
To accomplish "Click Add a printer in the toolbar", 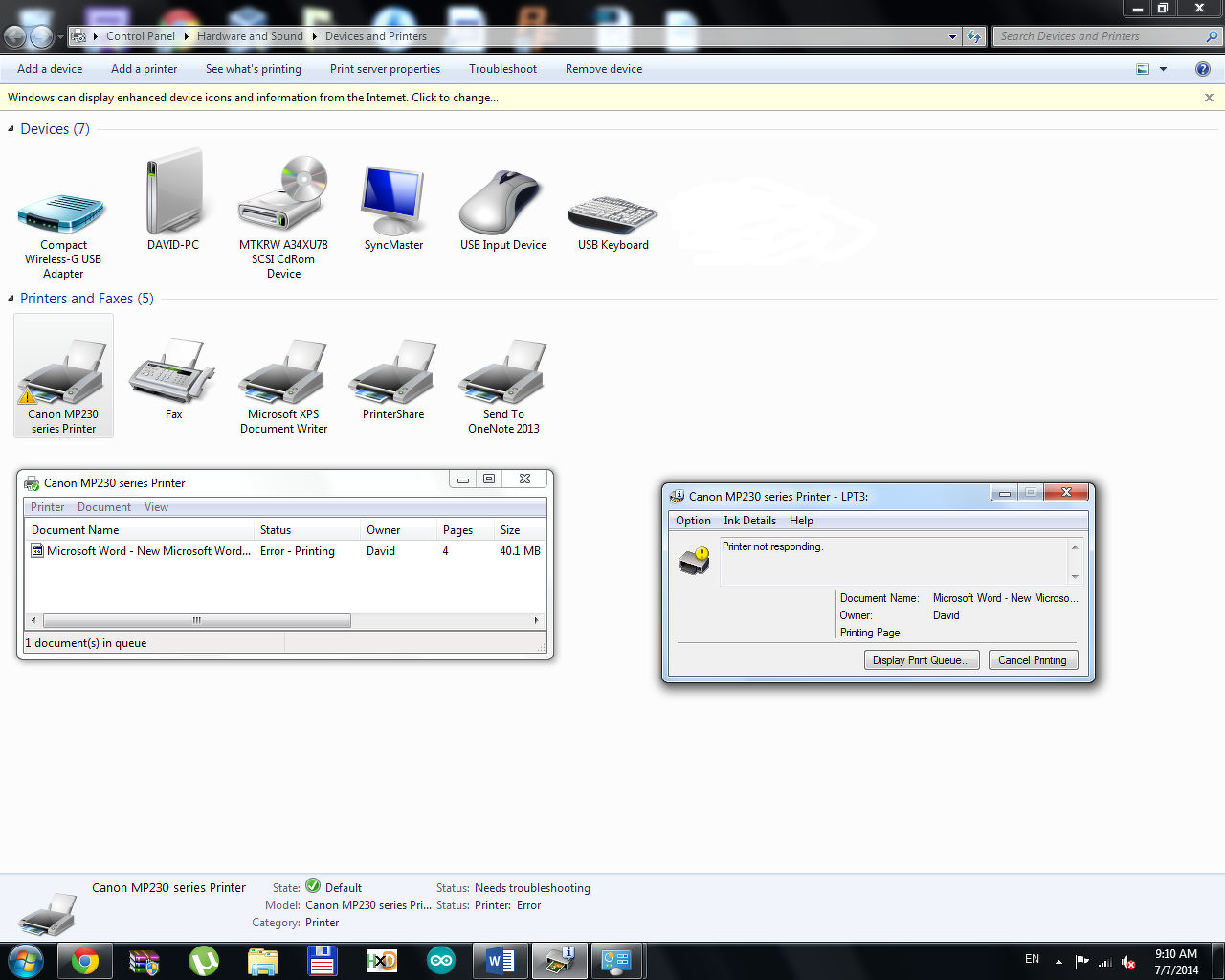I will 144,69.
